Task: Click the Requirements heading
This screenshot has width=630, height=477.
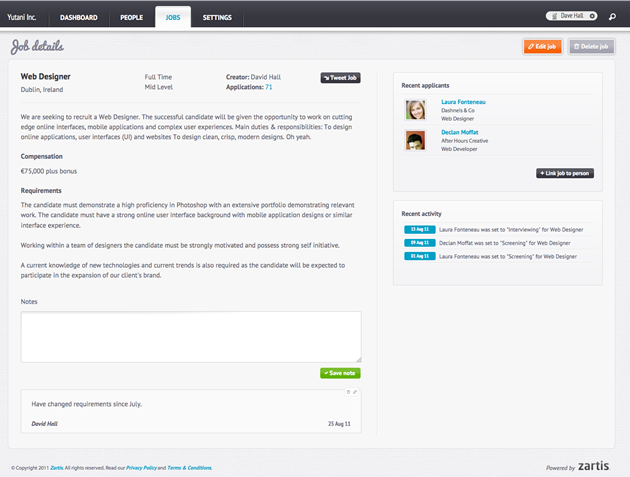Action: coord(41,190)
